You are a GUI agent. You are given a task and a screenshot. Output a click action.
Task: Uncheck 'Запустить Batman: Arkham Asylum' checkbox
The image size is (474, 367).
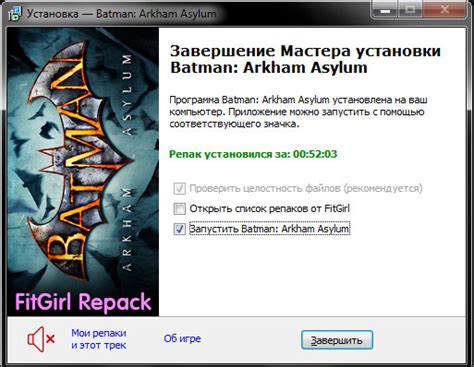180,229
